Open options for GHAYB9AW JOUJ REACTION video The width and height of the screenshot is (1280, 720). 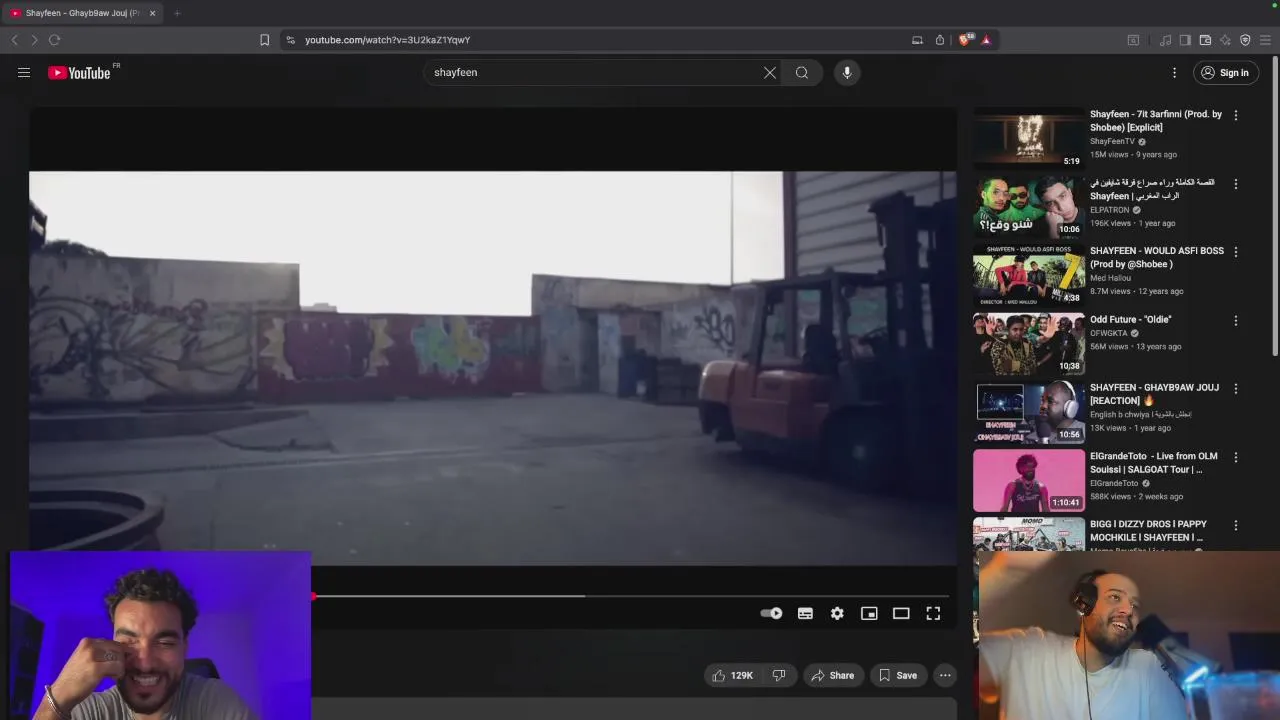tap(1236, 389)
